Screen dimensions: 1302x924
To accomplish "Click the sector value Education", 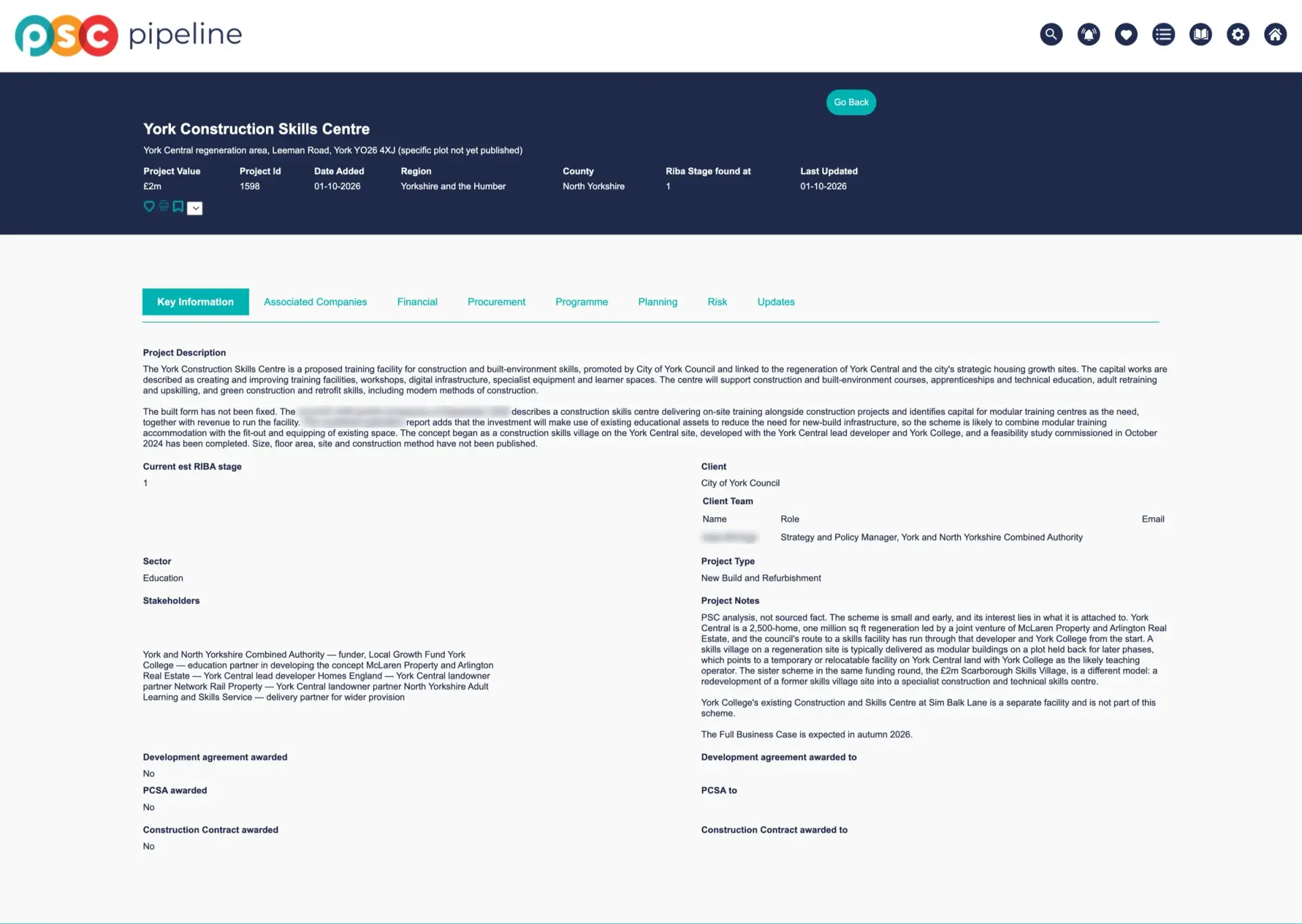I will 163,578.
